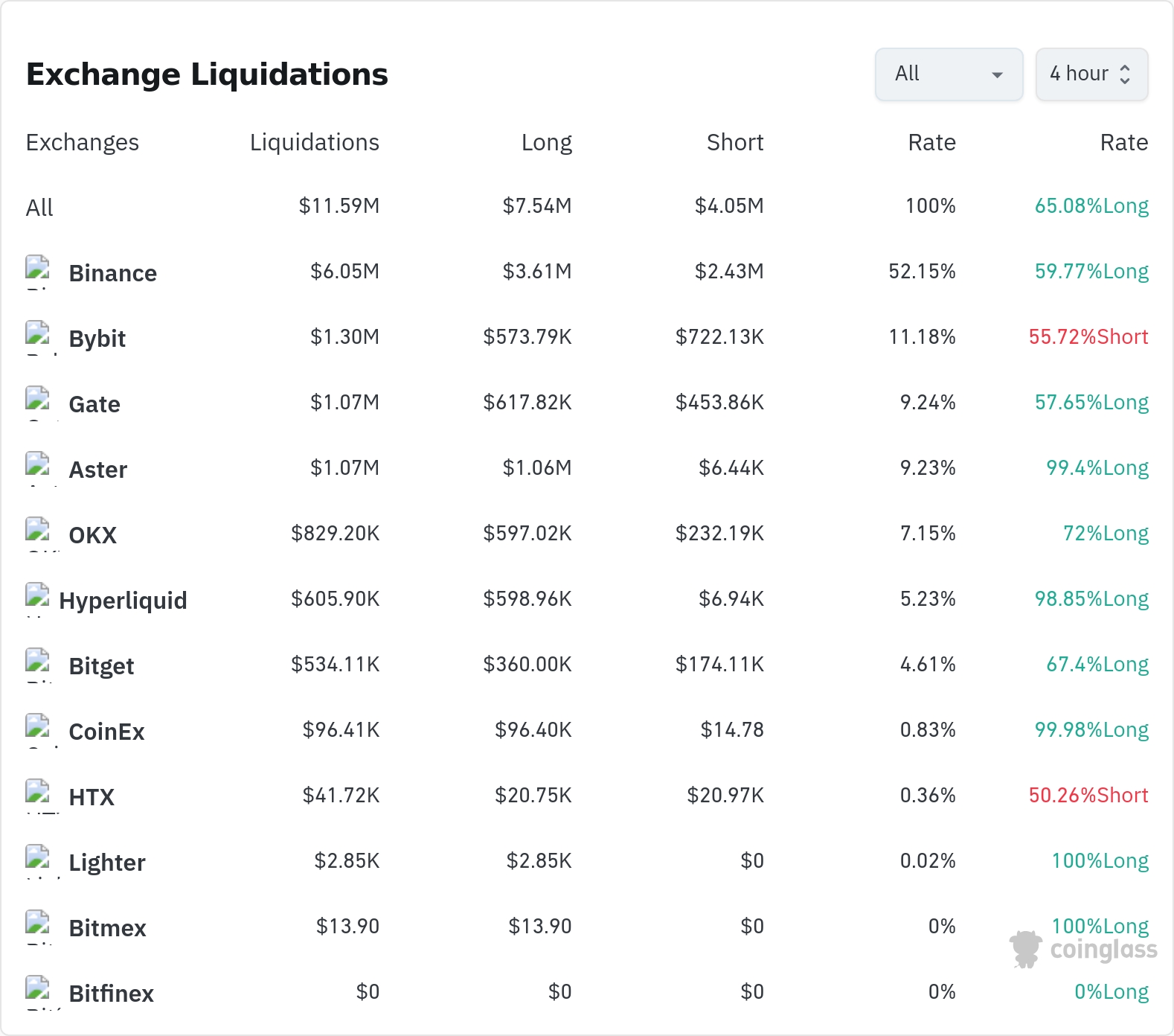Open the All symbol filter dropdown
Image resolution: width=1174 pixels, height=1036 pixels.
(x=949, y=74)
